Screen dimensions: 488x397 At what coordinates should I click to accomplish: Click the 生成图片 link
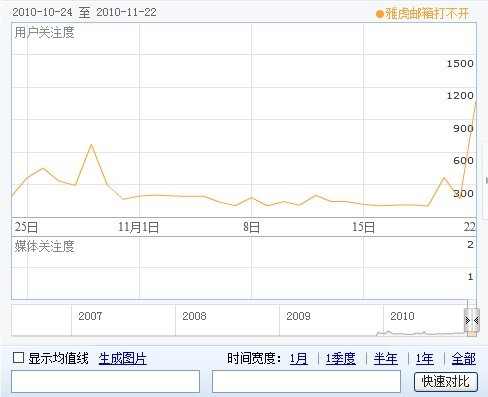click(122, 359)
